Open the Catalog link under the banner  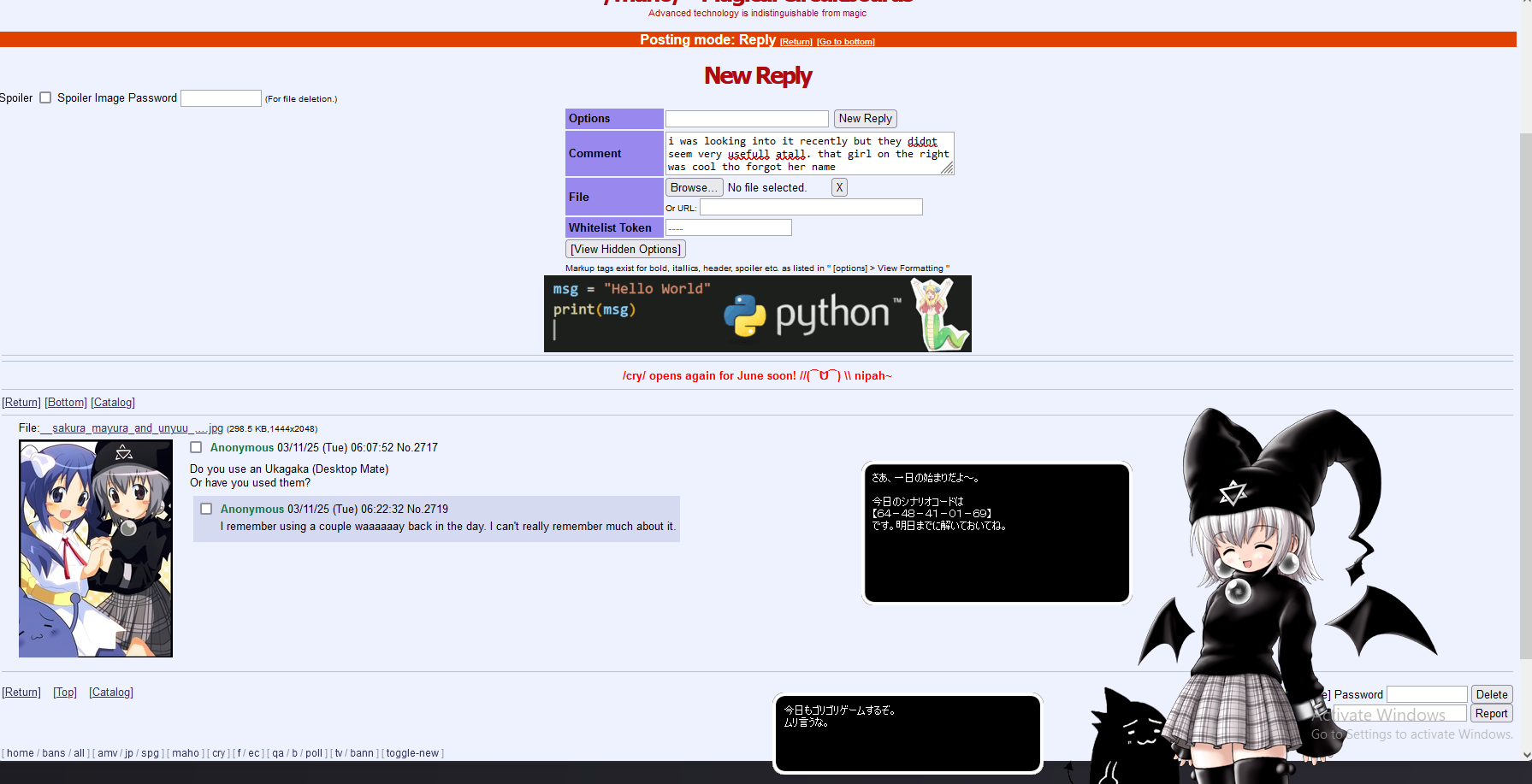[113, 403]
